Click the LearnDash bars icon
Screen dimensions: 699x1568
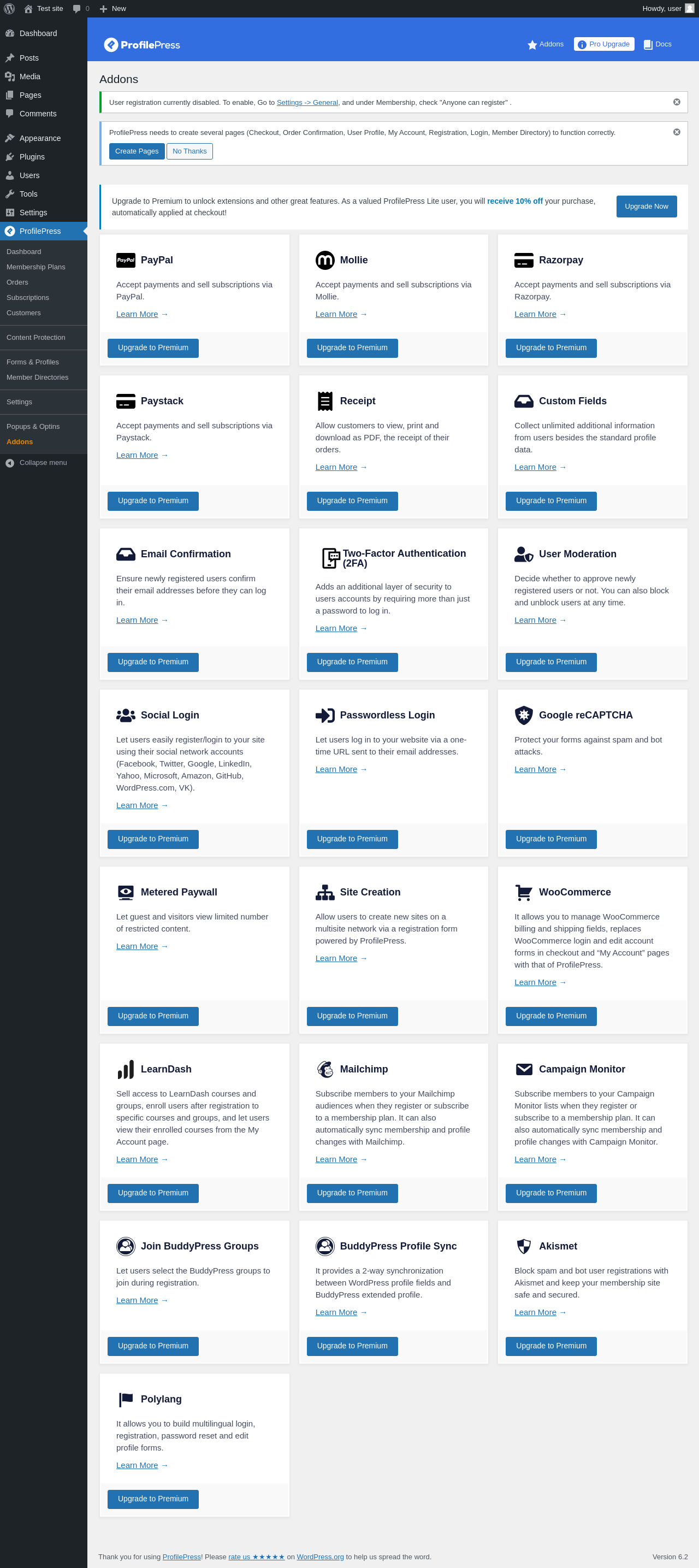click(126, 1070)
